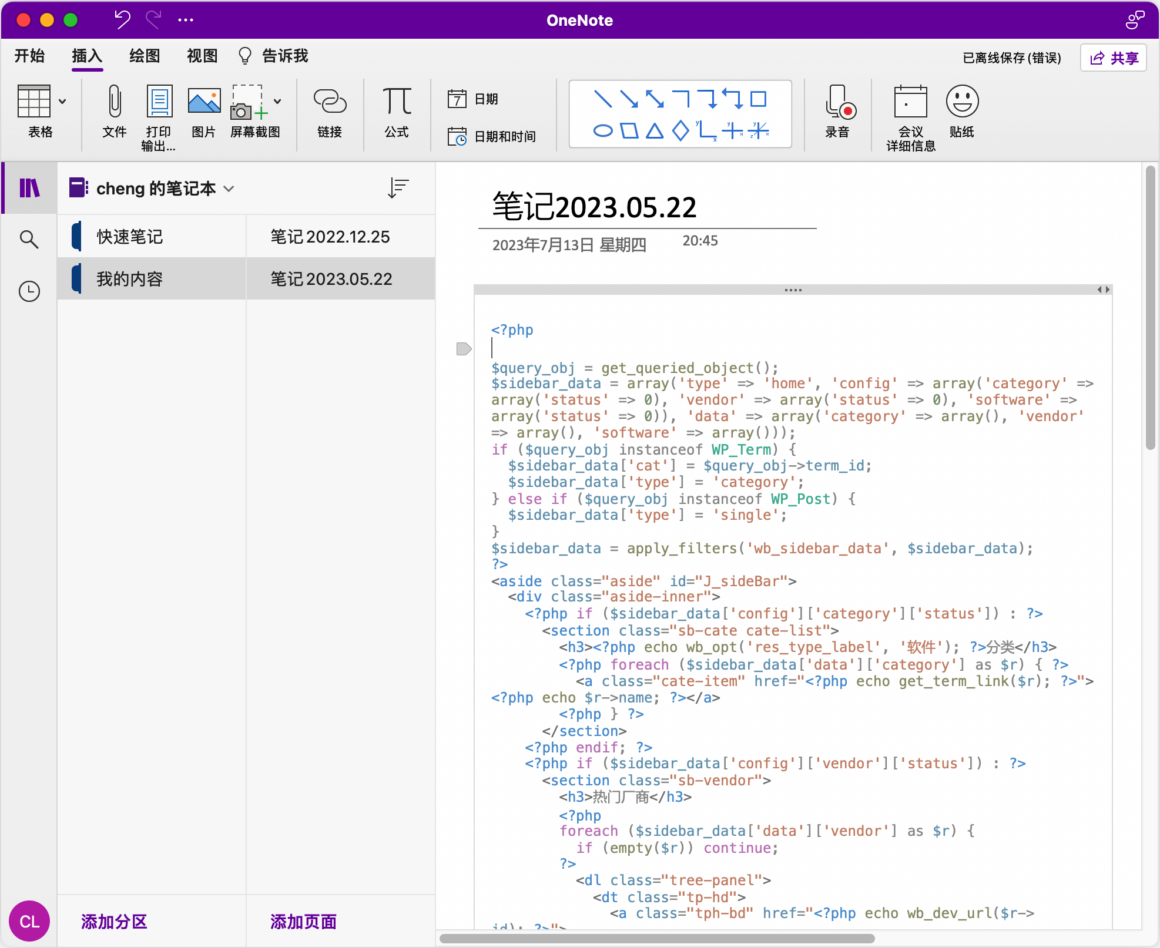Switch to the 开始 tab
This screenshot has height=948, width=1160.
30,56
